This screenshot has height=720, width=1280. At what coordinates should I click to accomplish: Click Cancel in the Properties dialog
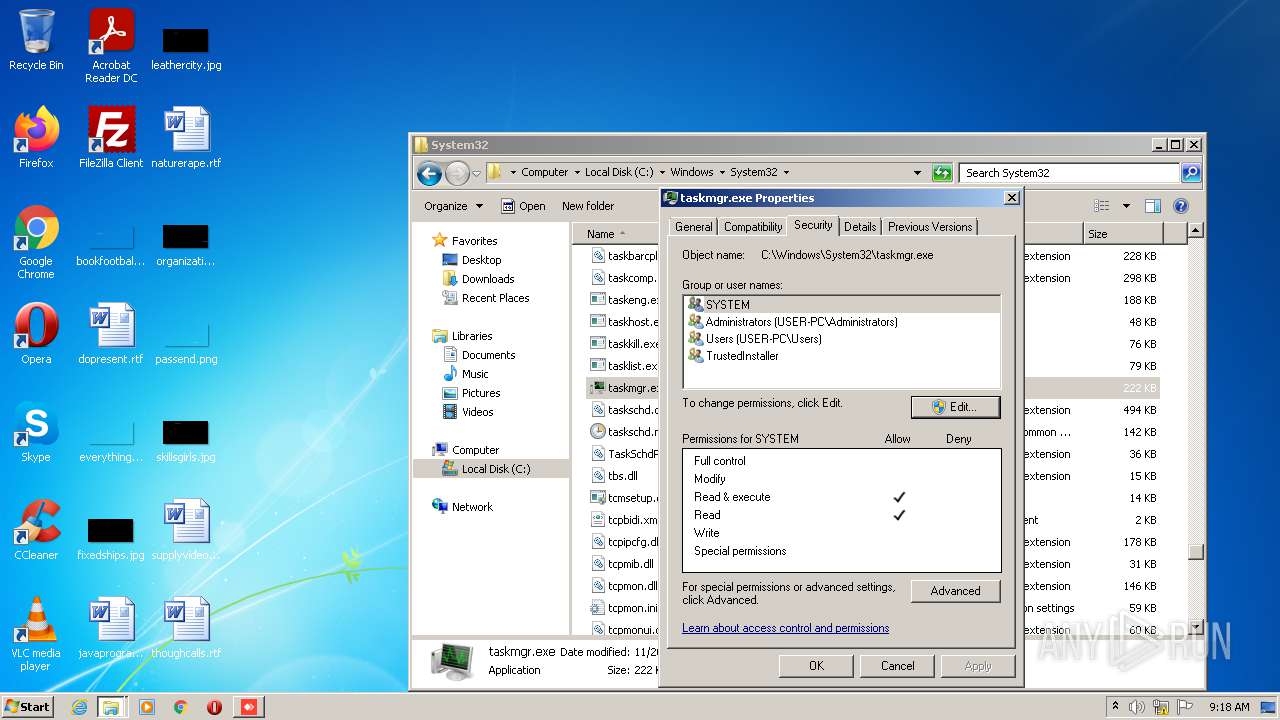tap(897, 666)
